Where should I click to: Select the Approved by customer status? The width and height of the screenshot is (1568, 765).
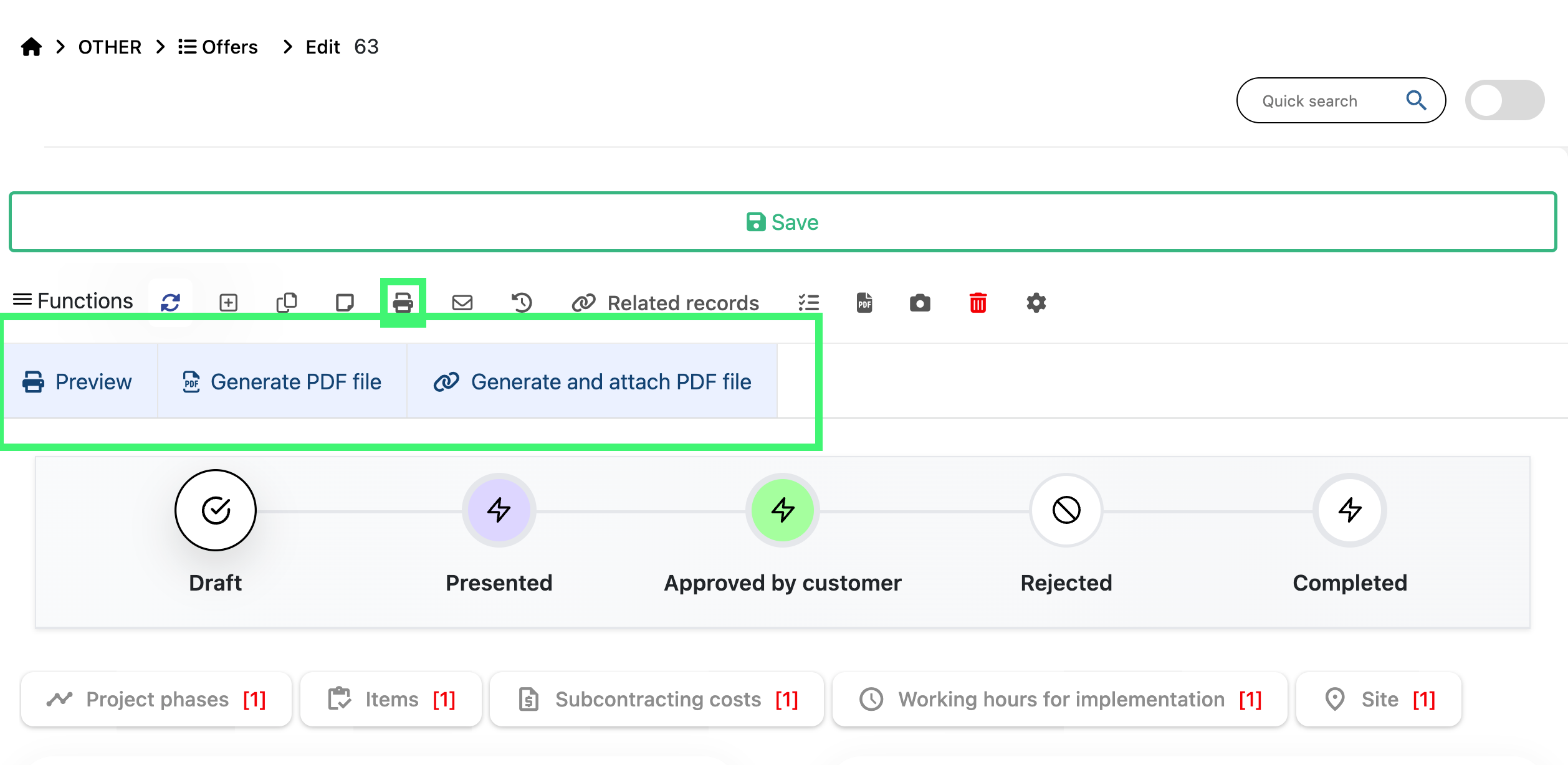782,510
